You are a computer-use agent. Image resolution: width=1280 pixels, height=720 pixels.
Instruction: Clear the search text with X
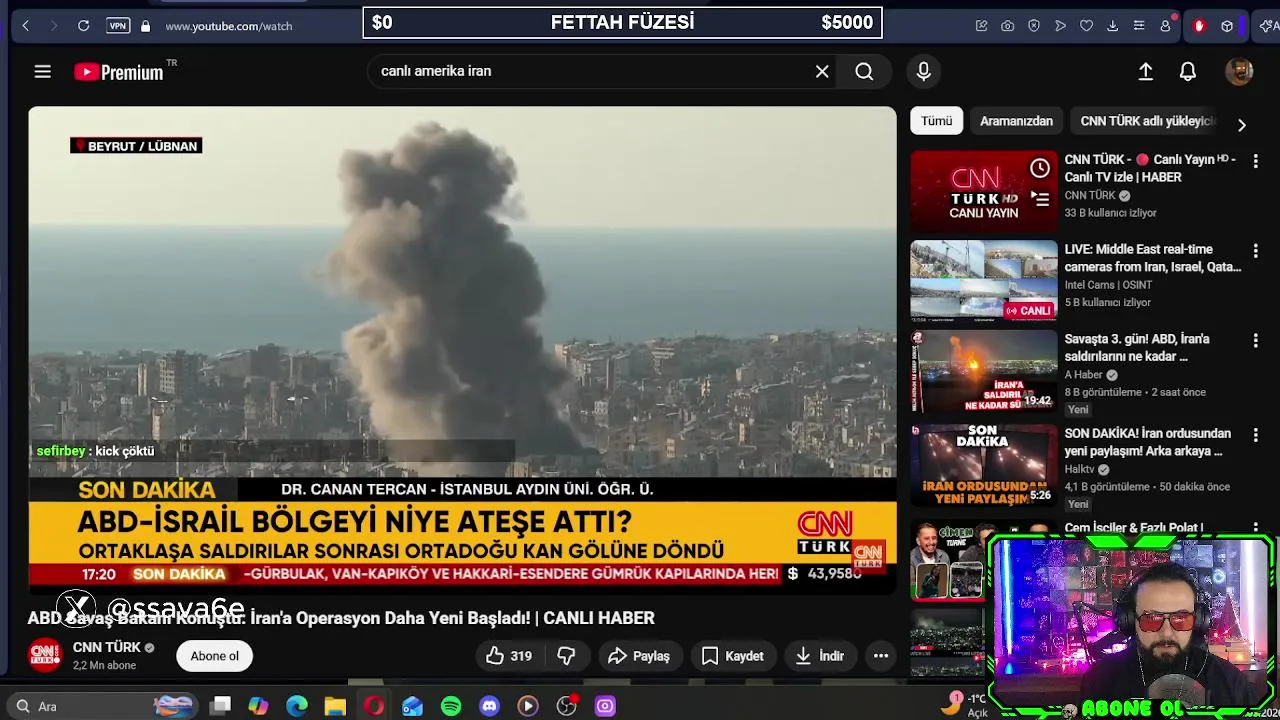pyautogui.click(x=822, y=71)
